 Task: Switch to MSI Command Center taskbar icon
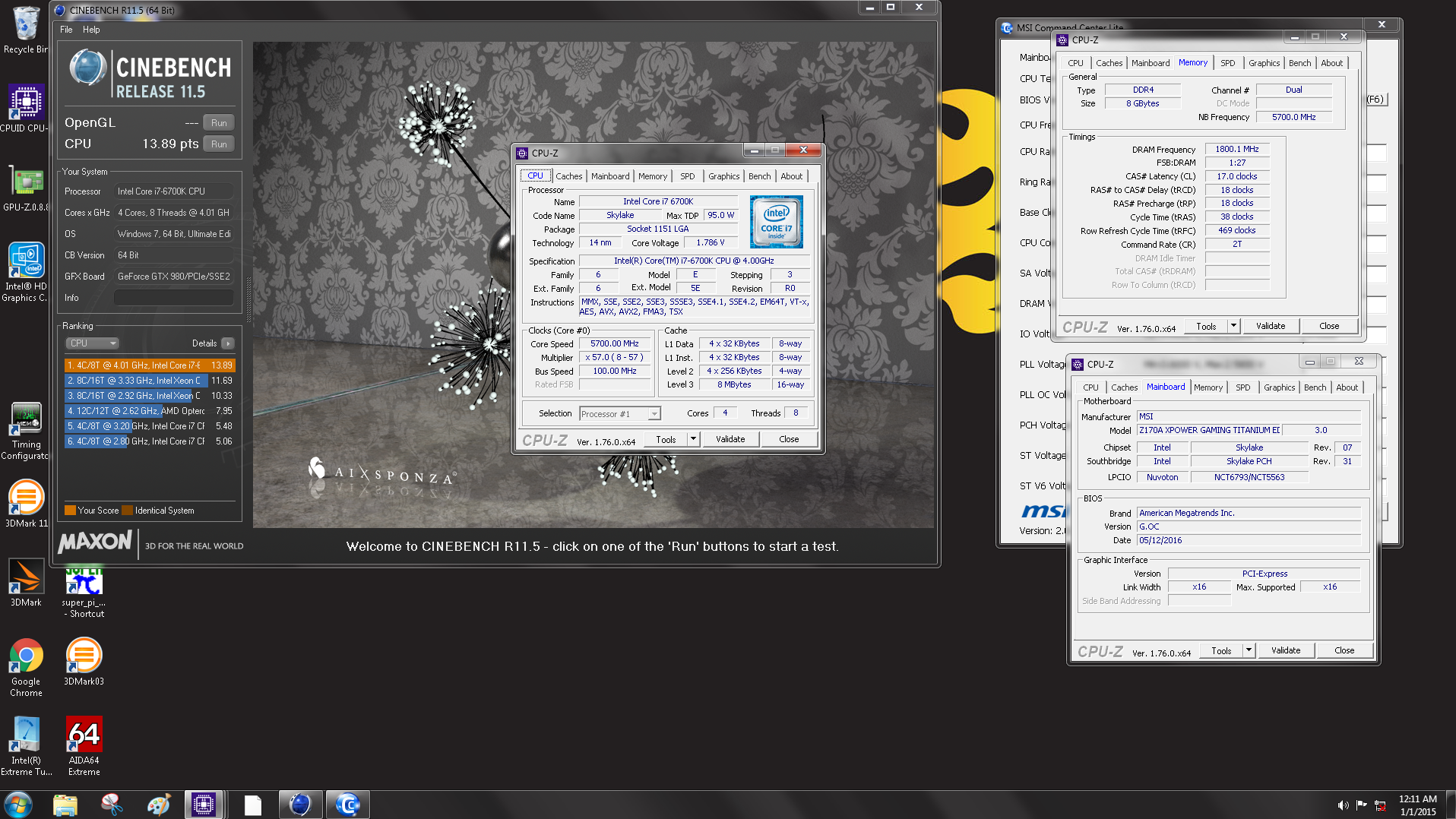347,805
